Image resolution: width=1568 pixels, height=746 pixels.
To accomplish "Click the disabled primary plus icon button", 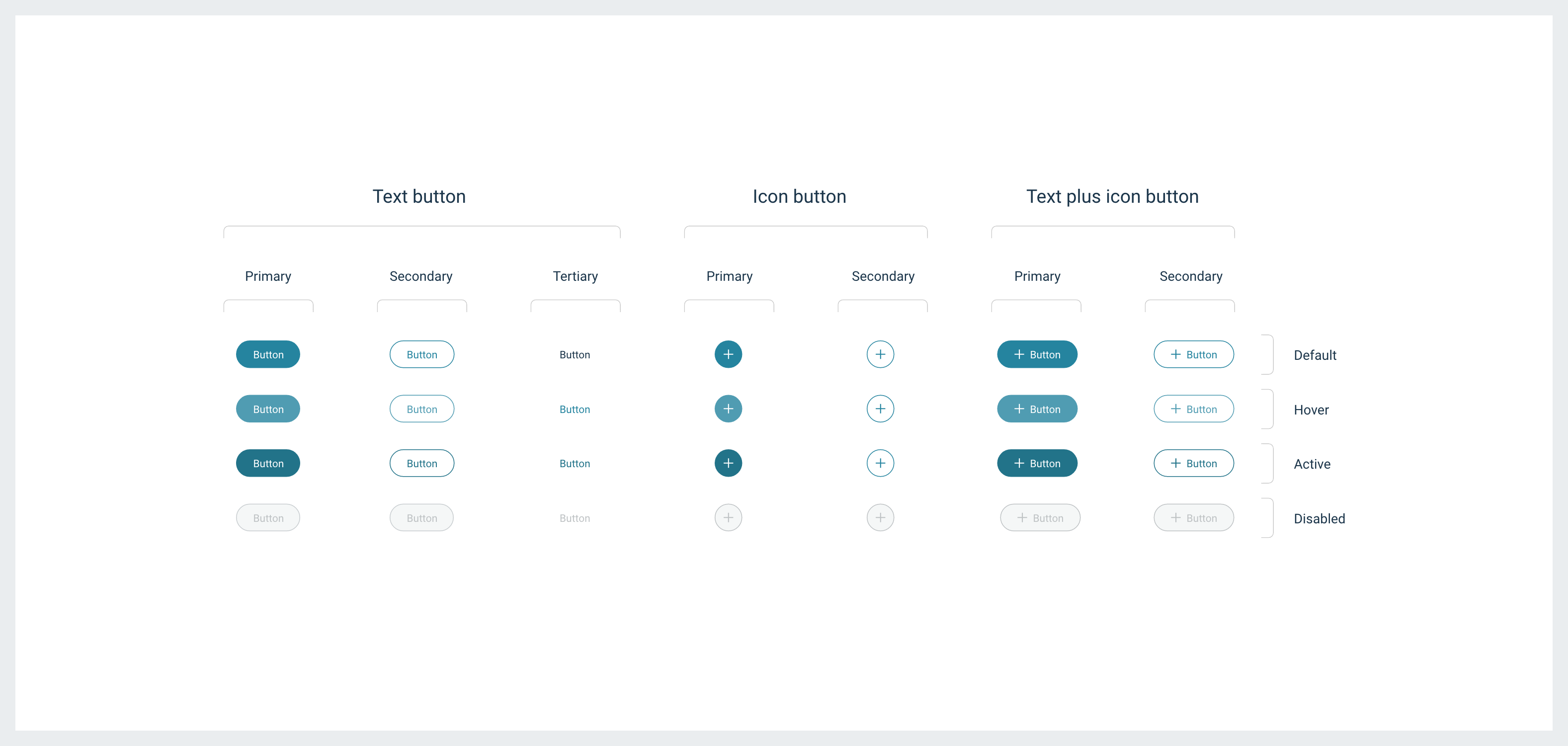I will (x=728, y=518).
